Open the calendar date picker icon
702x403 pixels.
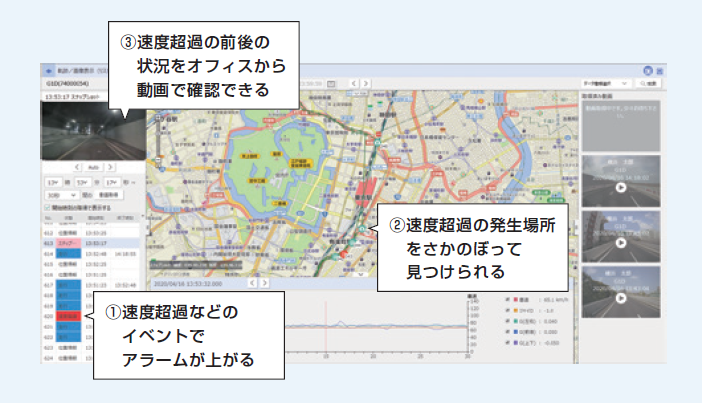pyautogui.click(x=331, y=83)
